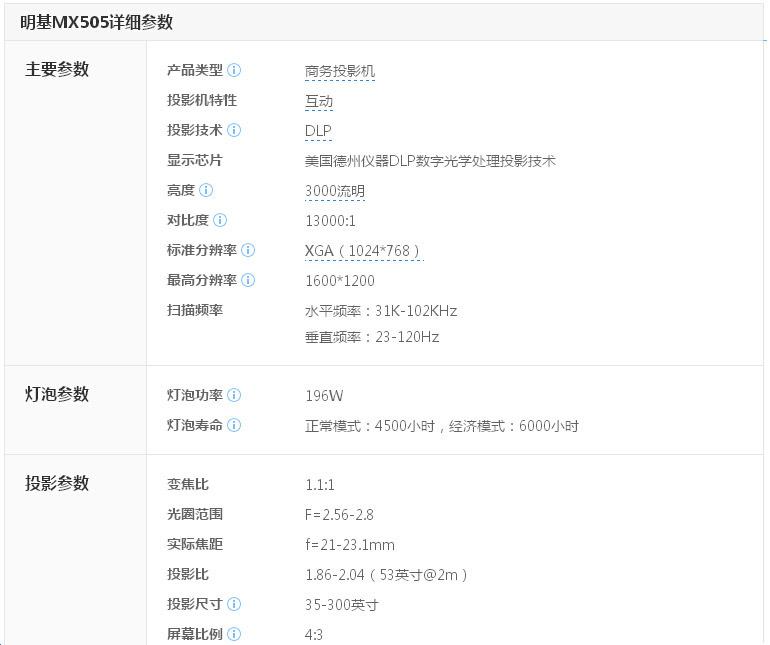Open the 3000流明 brightness link
Viewport: 770px width, 645px height.
coord(335,192)
